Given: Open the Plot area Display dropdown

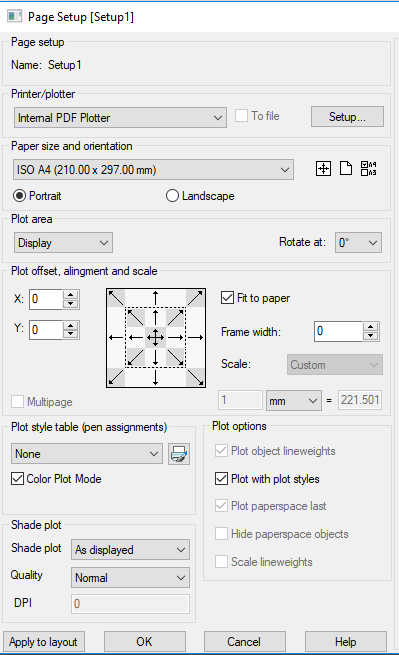Looking at the screenshot, I should 63,243.
